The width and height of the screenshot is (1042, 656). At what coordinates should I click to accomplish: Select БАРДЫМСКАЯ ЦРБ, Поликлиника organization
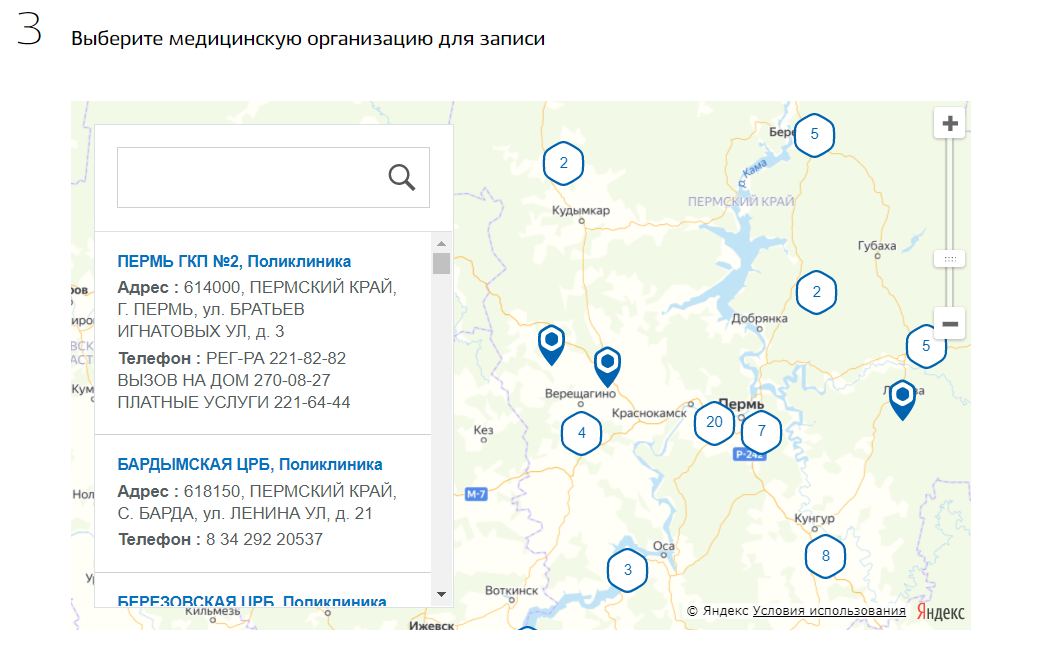point(249,465)
